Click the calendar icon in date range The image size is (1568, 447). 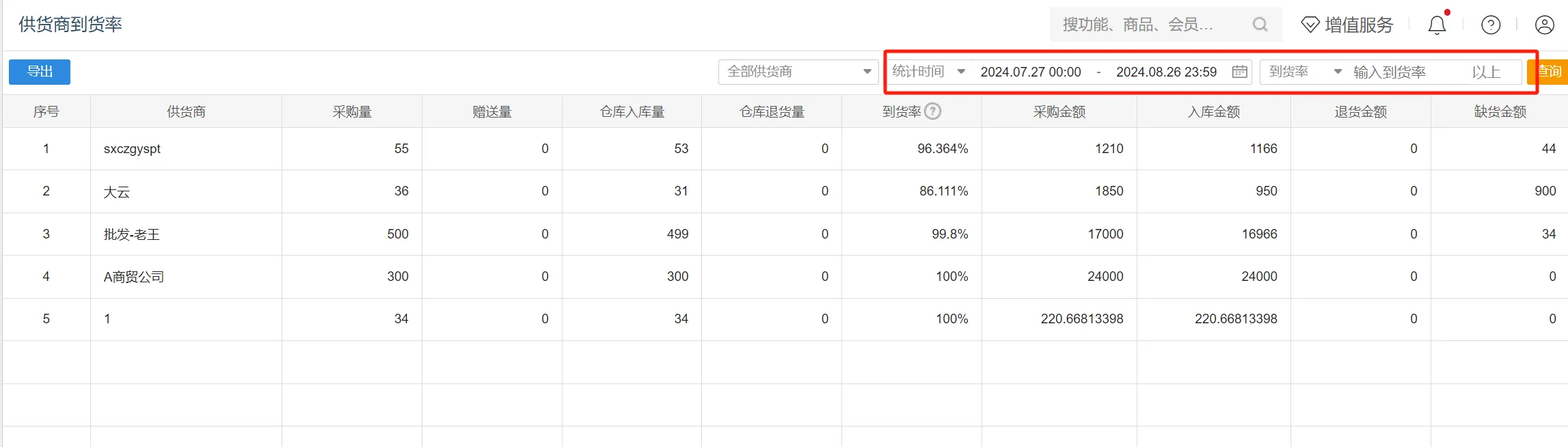[x=1239, y=72]
